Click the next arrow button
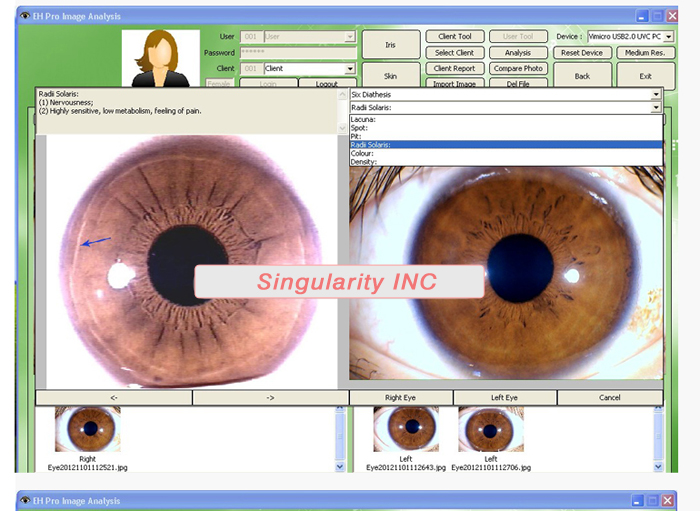Screen dimensions: 700x511 [271, 398]
